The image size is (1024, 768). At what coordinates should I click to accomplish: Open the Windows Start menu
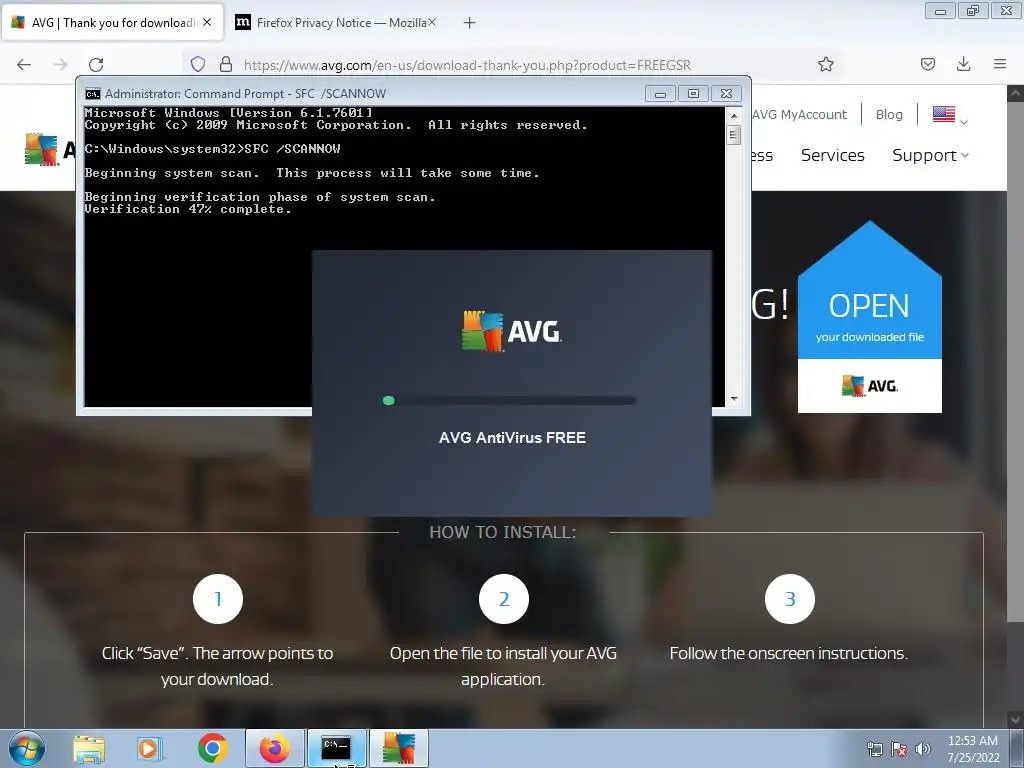pos(27,748)
